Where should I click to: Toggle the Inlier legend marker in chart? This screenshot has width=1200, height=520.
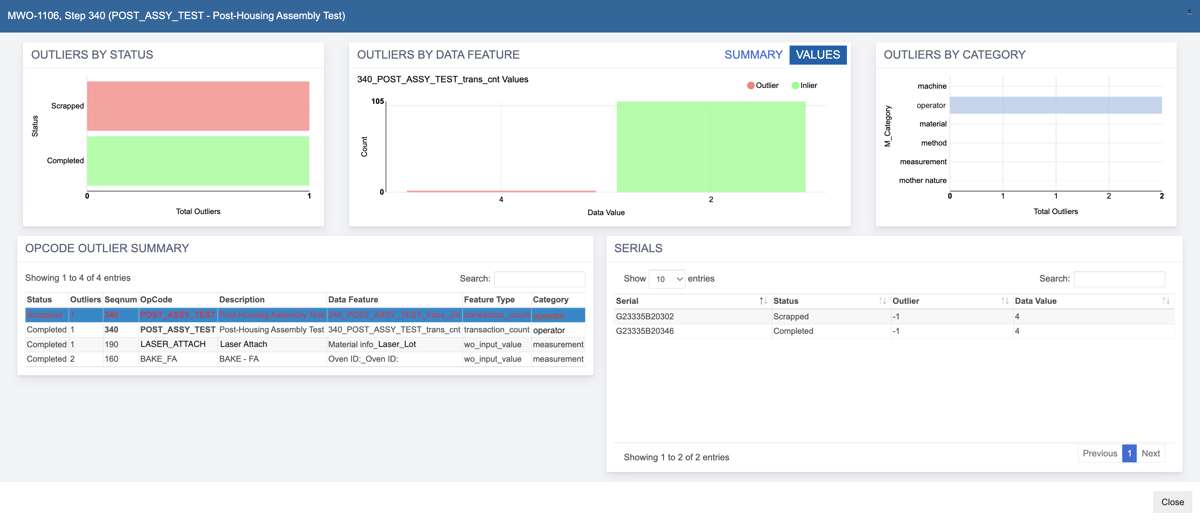[x=795, y=86]
